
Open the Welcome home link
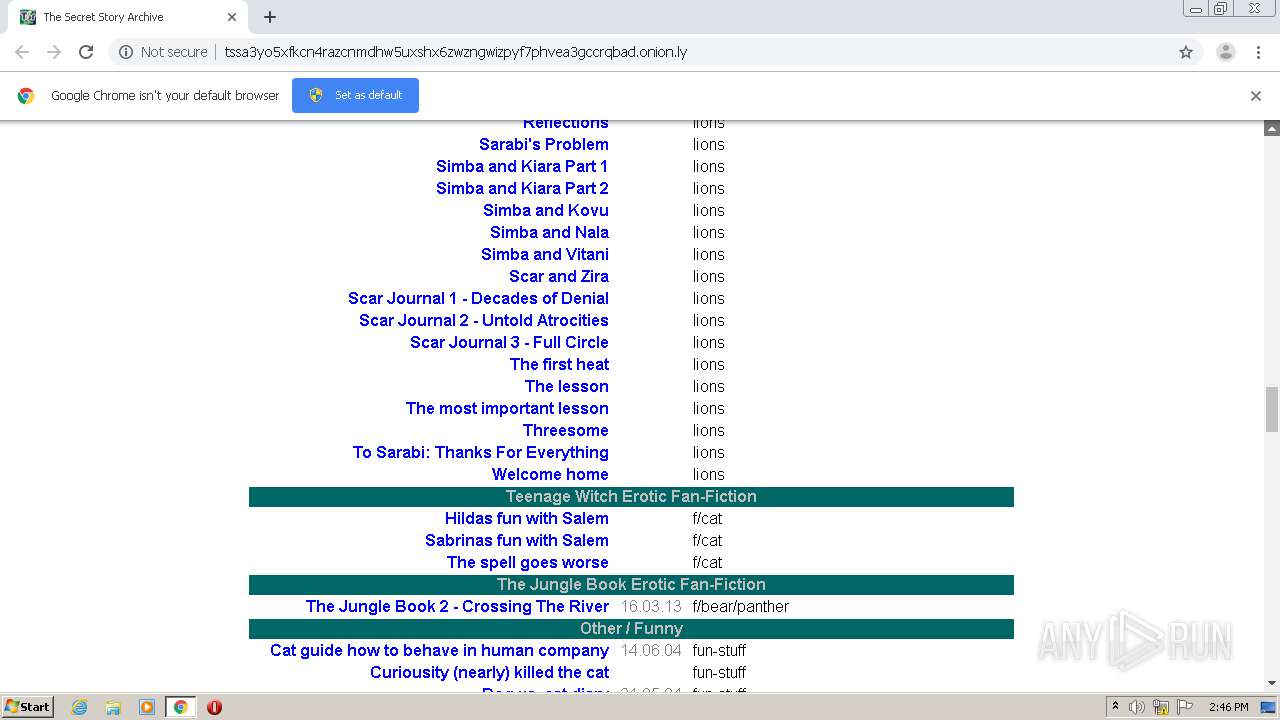click(550, 474)
